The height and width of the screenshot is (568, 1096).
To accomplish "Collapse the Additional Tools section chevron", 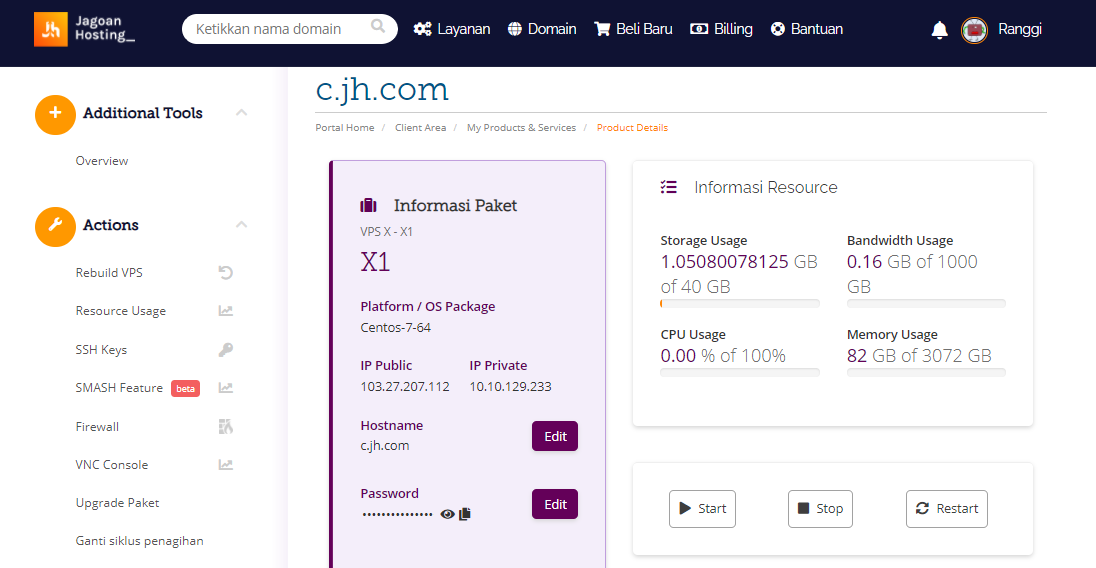I will pos(241,112).
